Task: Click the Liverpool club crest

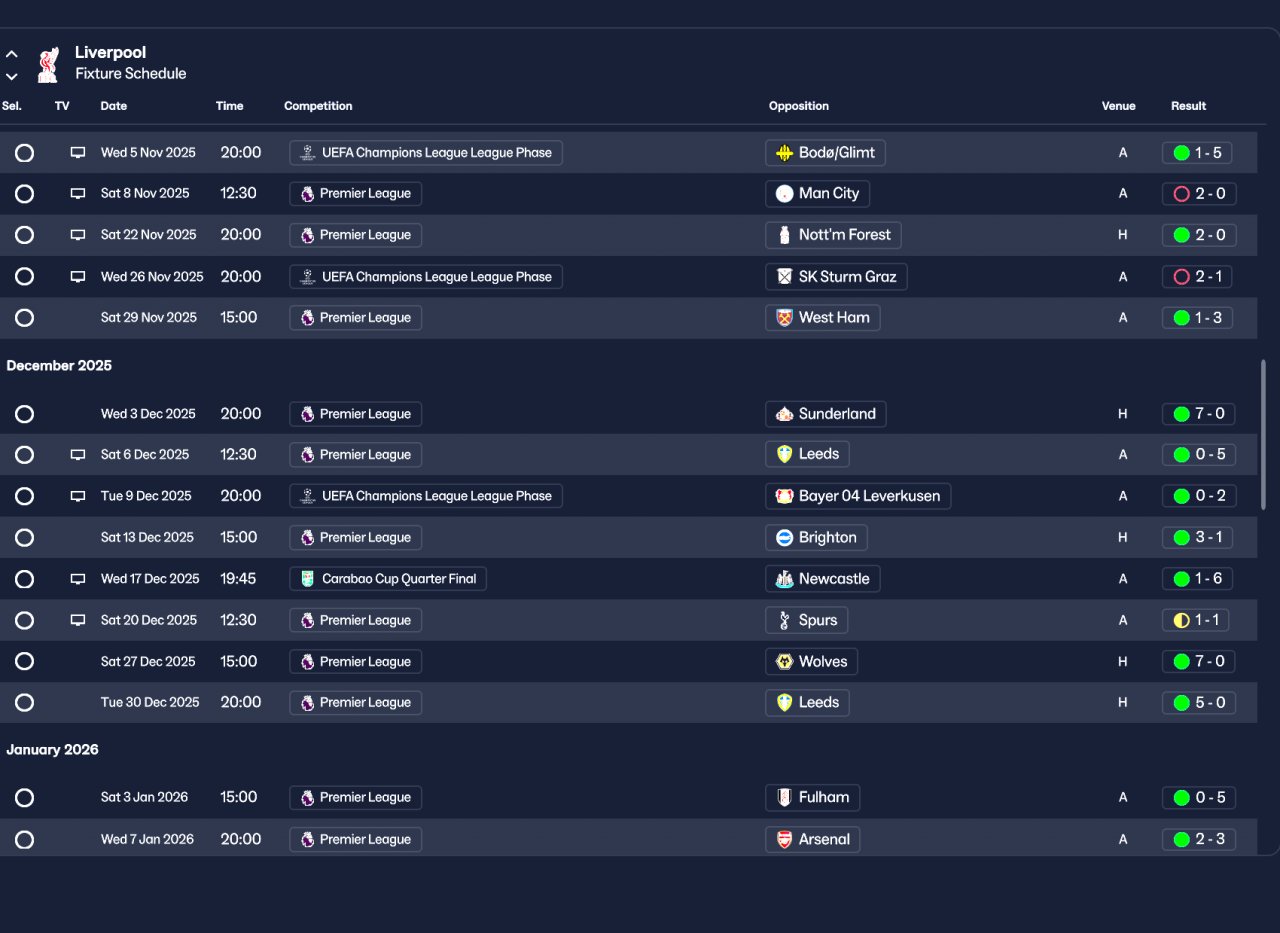Action: point(48,64)
